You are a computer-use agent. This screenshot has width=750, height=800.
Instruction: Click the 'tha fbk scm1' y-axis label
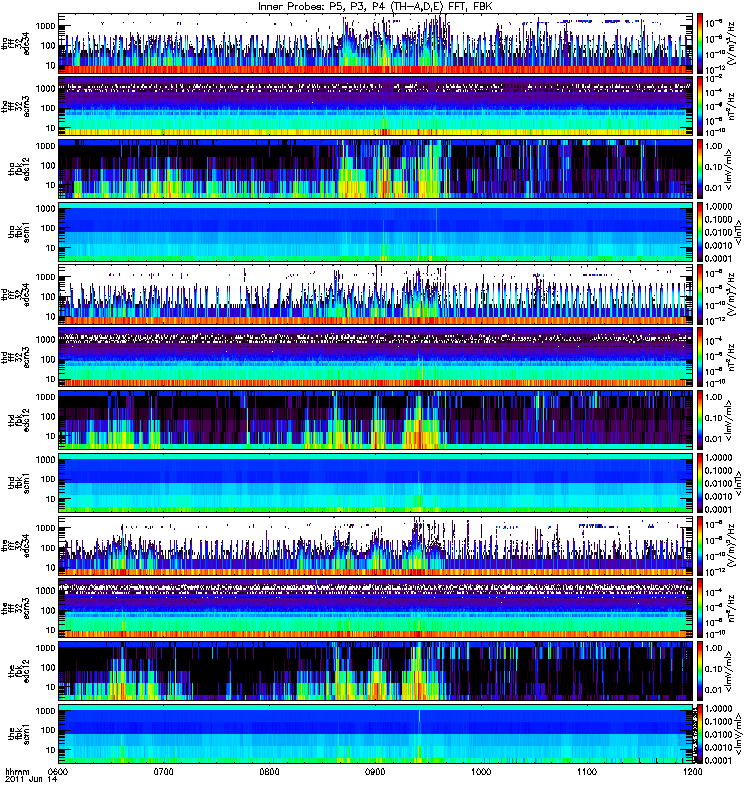(19, 232)
